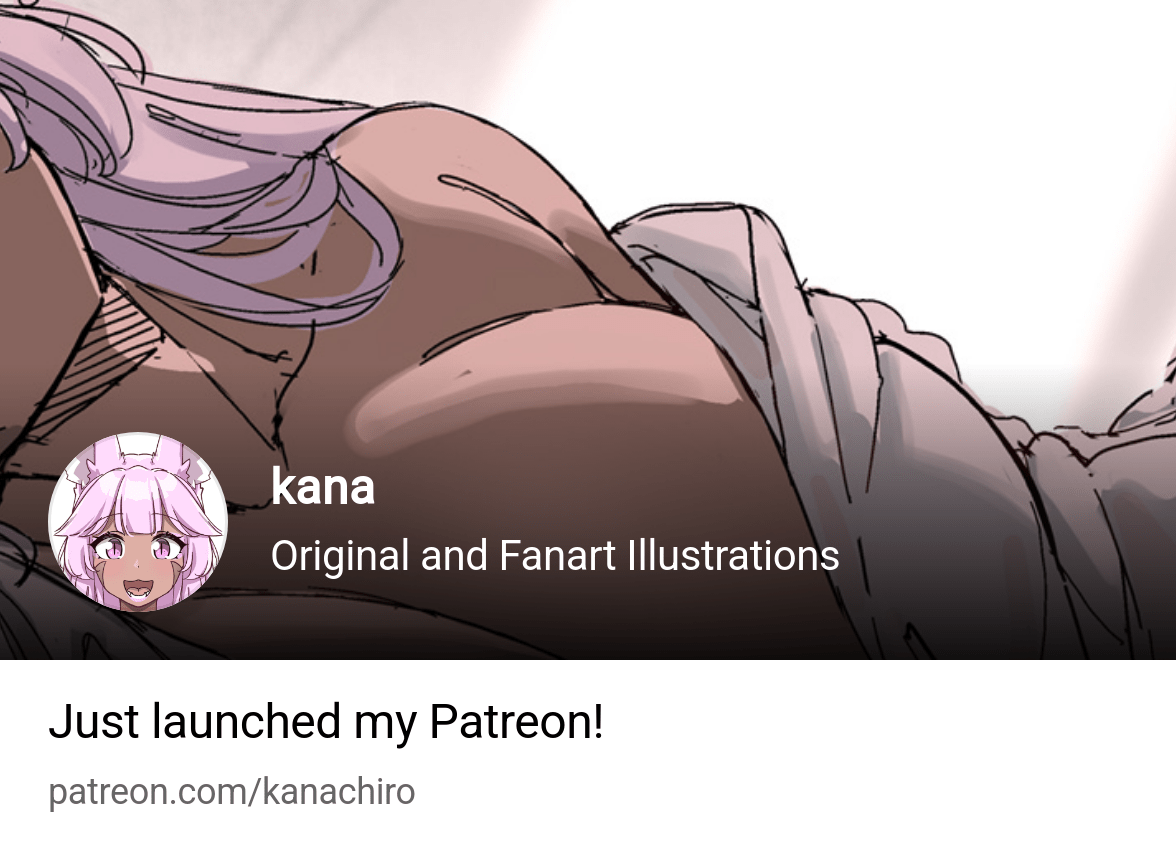This screenshot has width=1176, height=852.
Task: Click the word "Patreon!" in the headline
Action: (x=517, y=722)
